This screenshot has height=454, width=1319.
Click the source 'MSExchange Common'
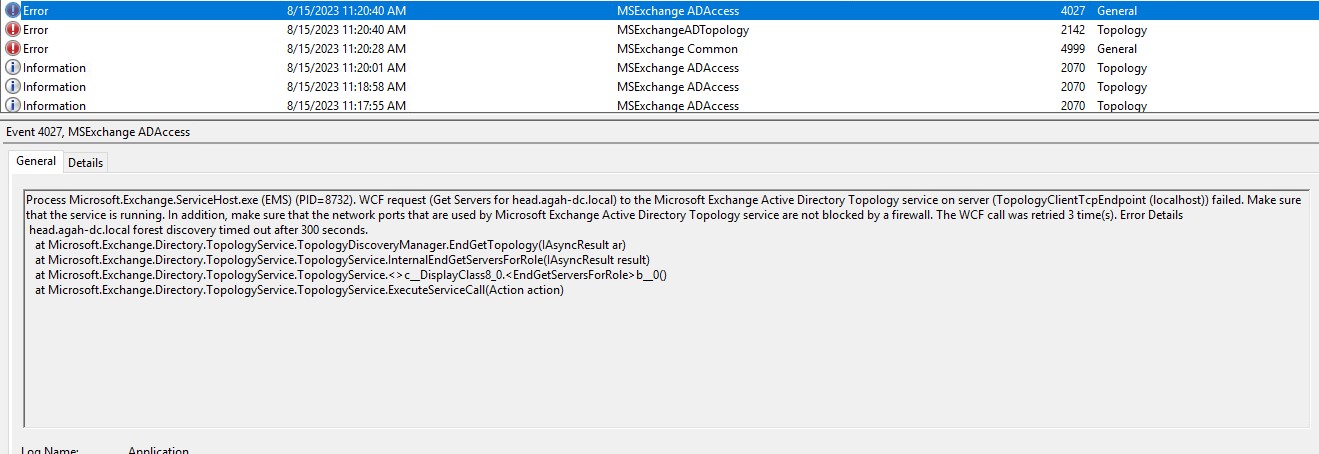point(678,49)
